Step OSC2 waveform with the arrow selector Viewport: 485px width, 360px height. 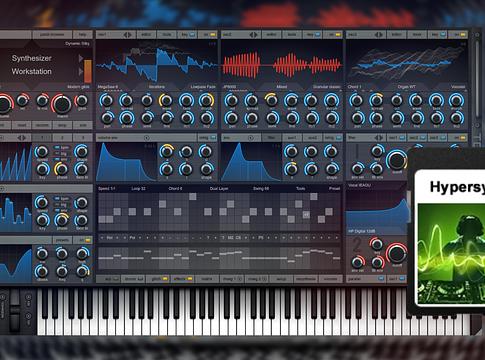click(x=254, y=35)
